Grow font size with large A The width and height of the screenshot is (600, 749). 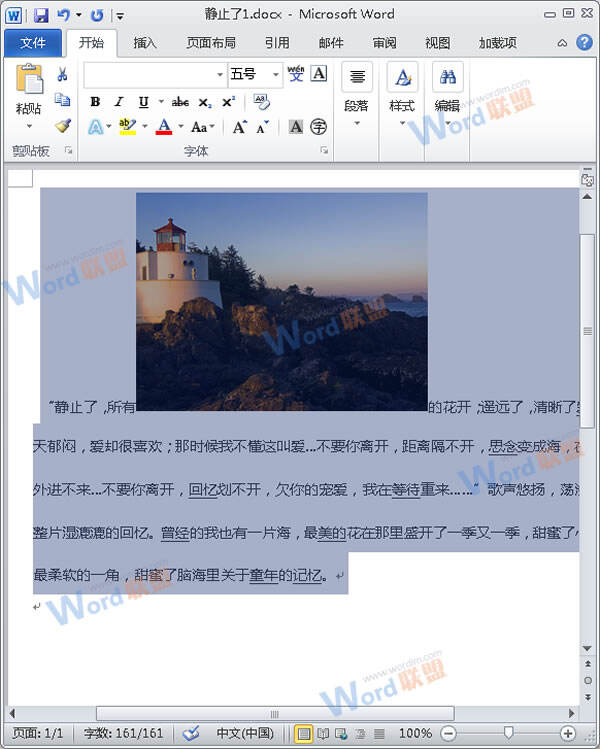tap(239, 127)
